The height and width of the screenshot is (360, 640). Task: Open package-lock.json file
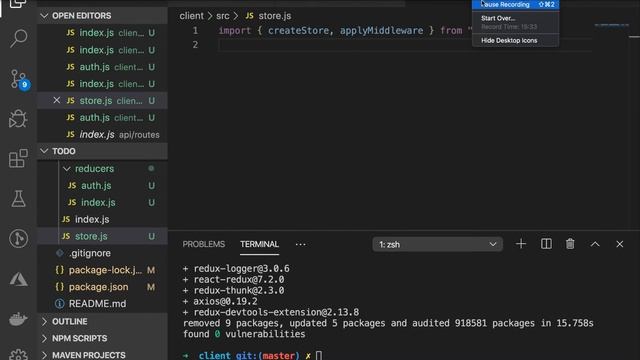click(x=102, y=270)
